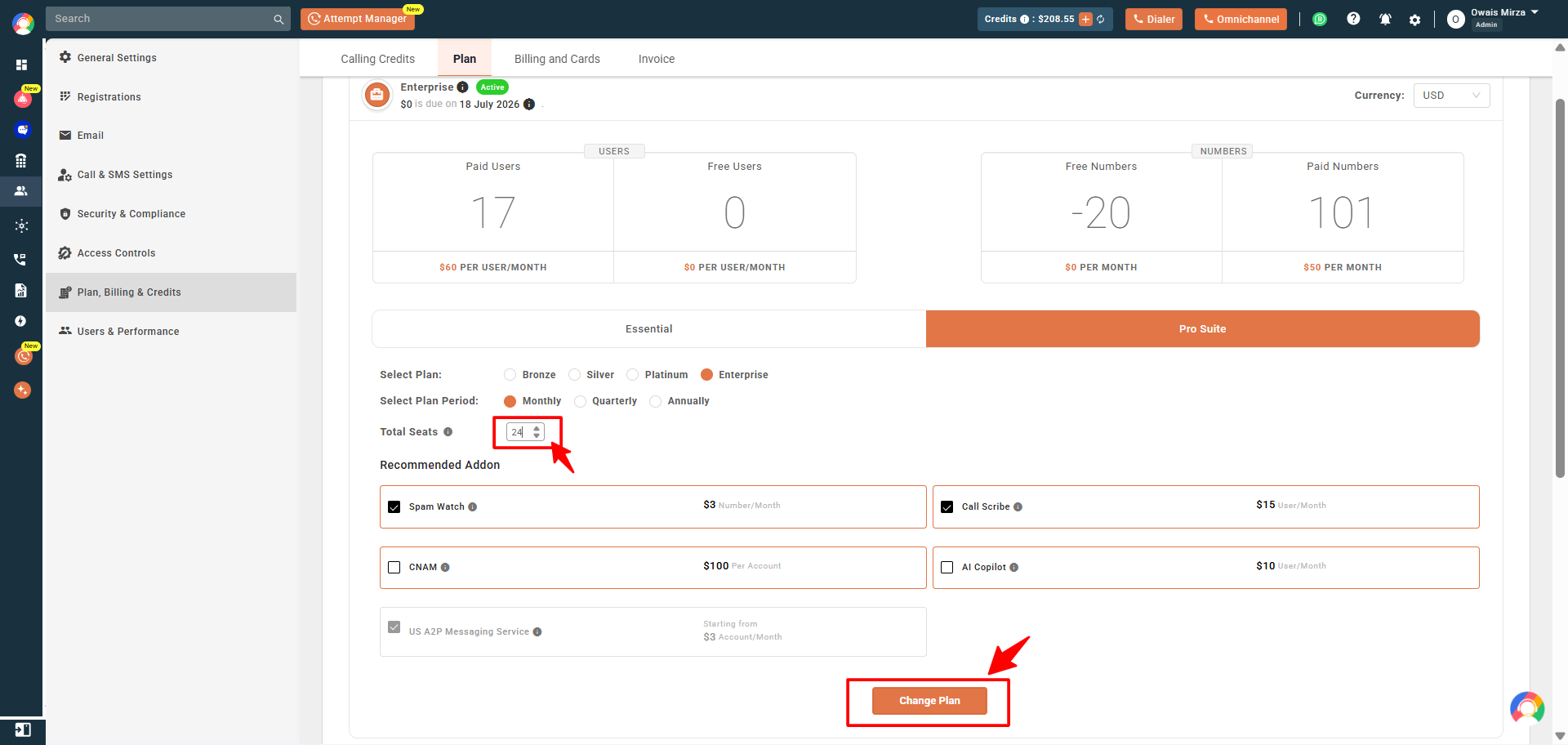The height and width of the screenshot is (745, 1568).
Task: Open the Invoice tab
Action: 657,59
